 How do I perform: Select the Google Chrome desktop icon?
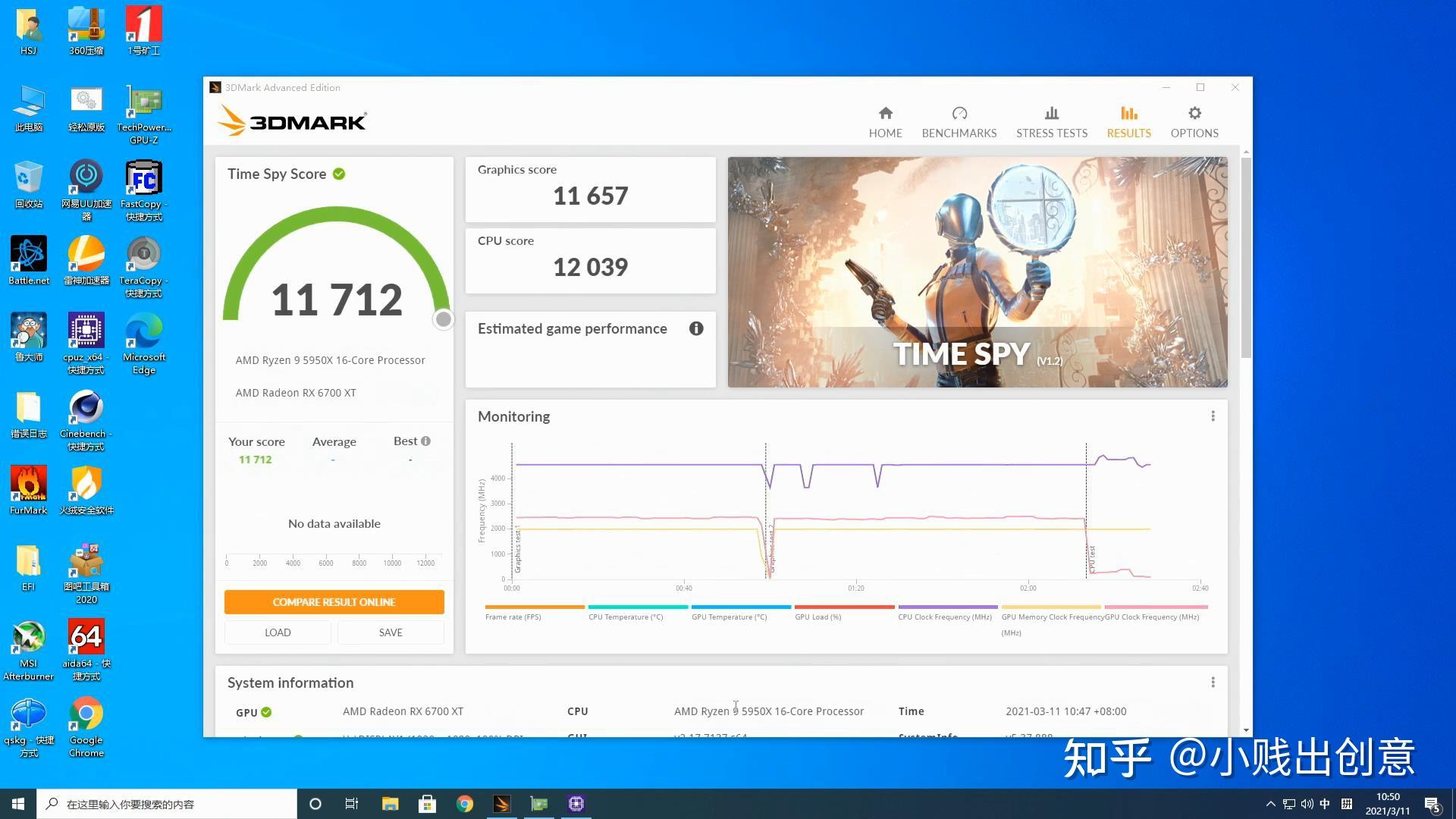[x=86, y=727]
